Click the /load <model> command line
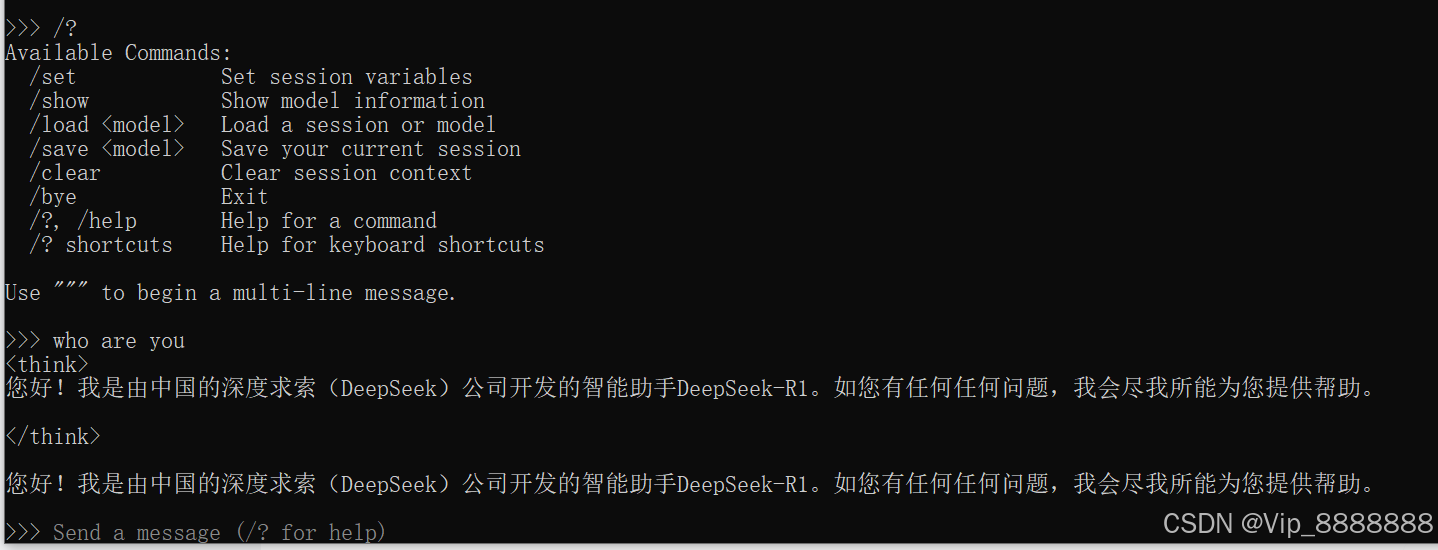 (x=107, y=125)
